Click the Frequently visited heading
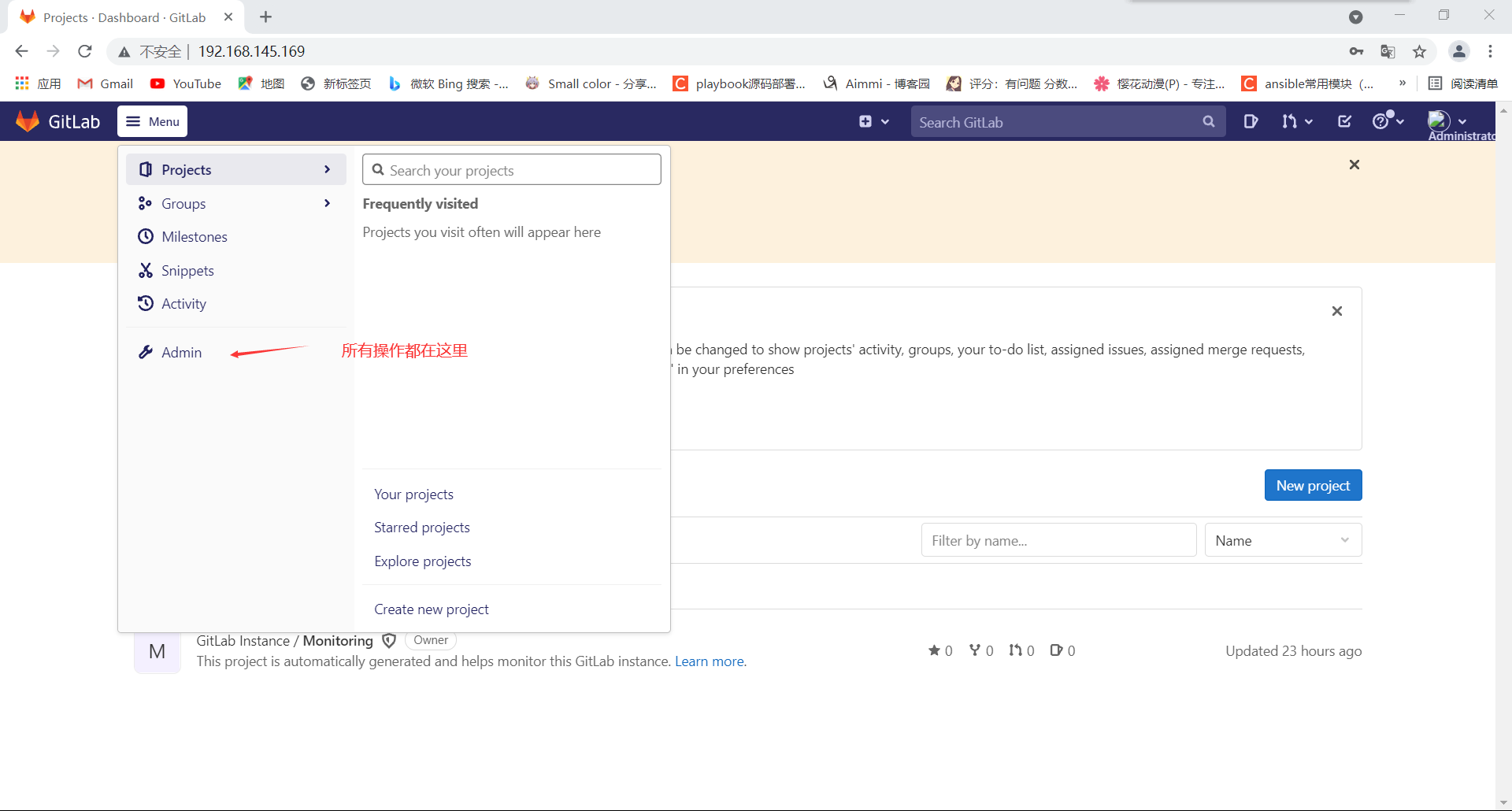 (421, 203)
